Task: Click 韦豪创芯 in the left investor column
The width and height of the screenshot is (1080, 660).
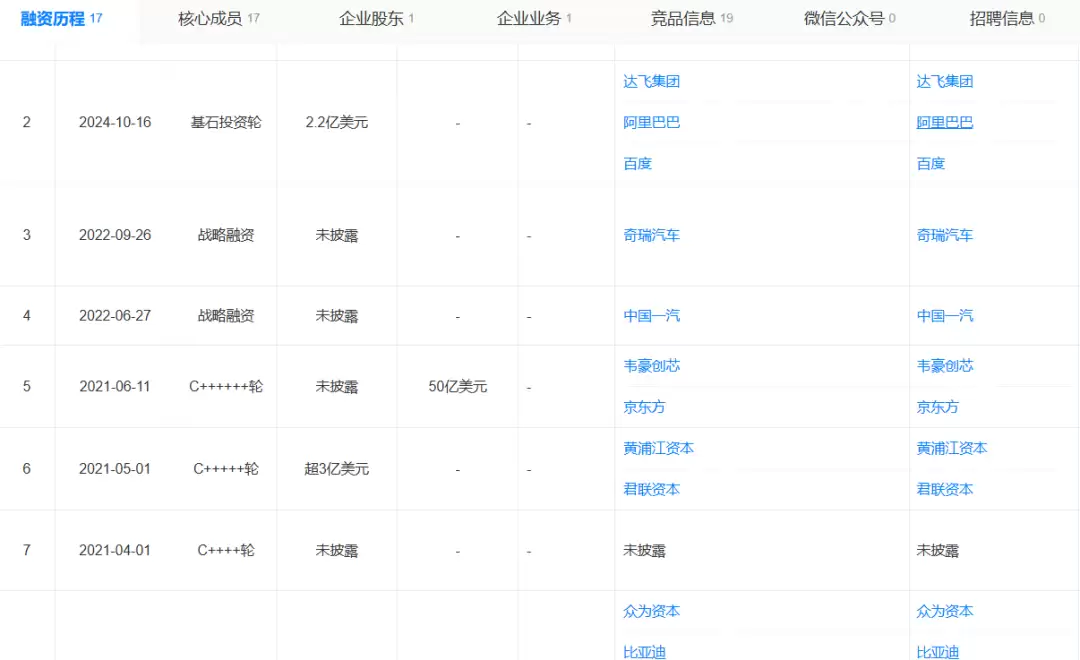Action: [x=651, y=366]
